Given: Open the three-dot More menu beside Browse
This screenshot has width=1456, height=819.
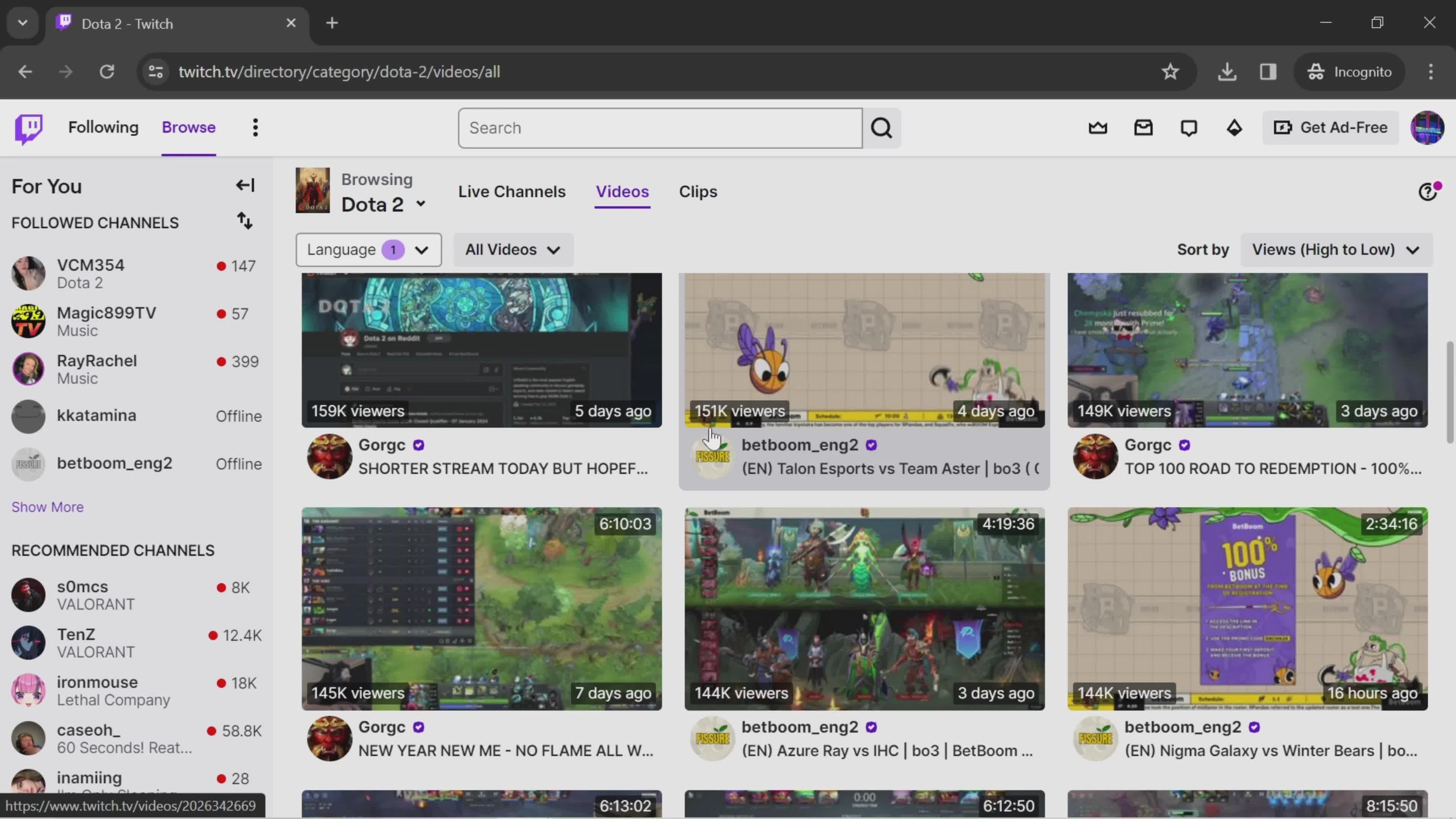Looking at the screenshot, I should [256, 128].
